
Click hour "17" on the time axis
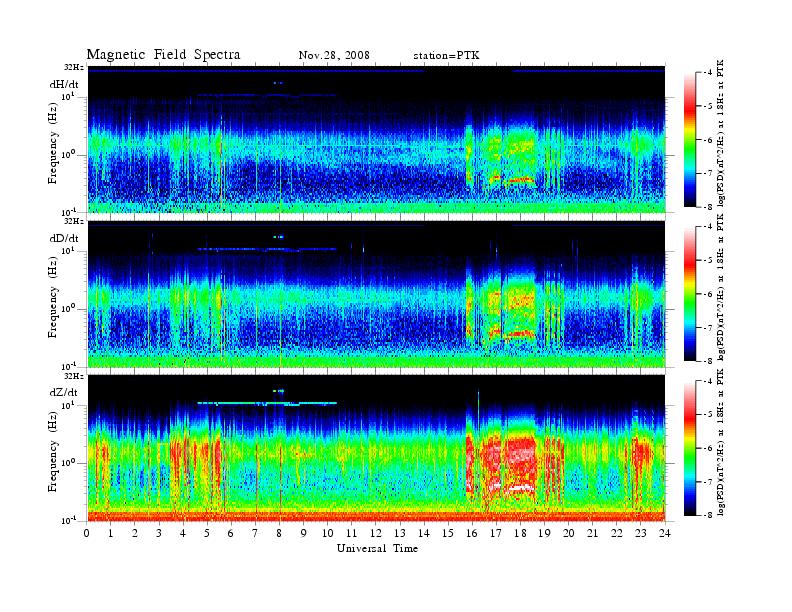[496, 533]
